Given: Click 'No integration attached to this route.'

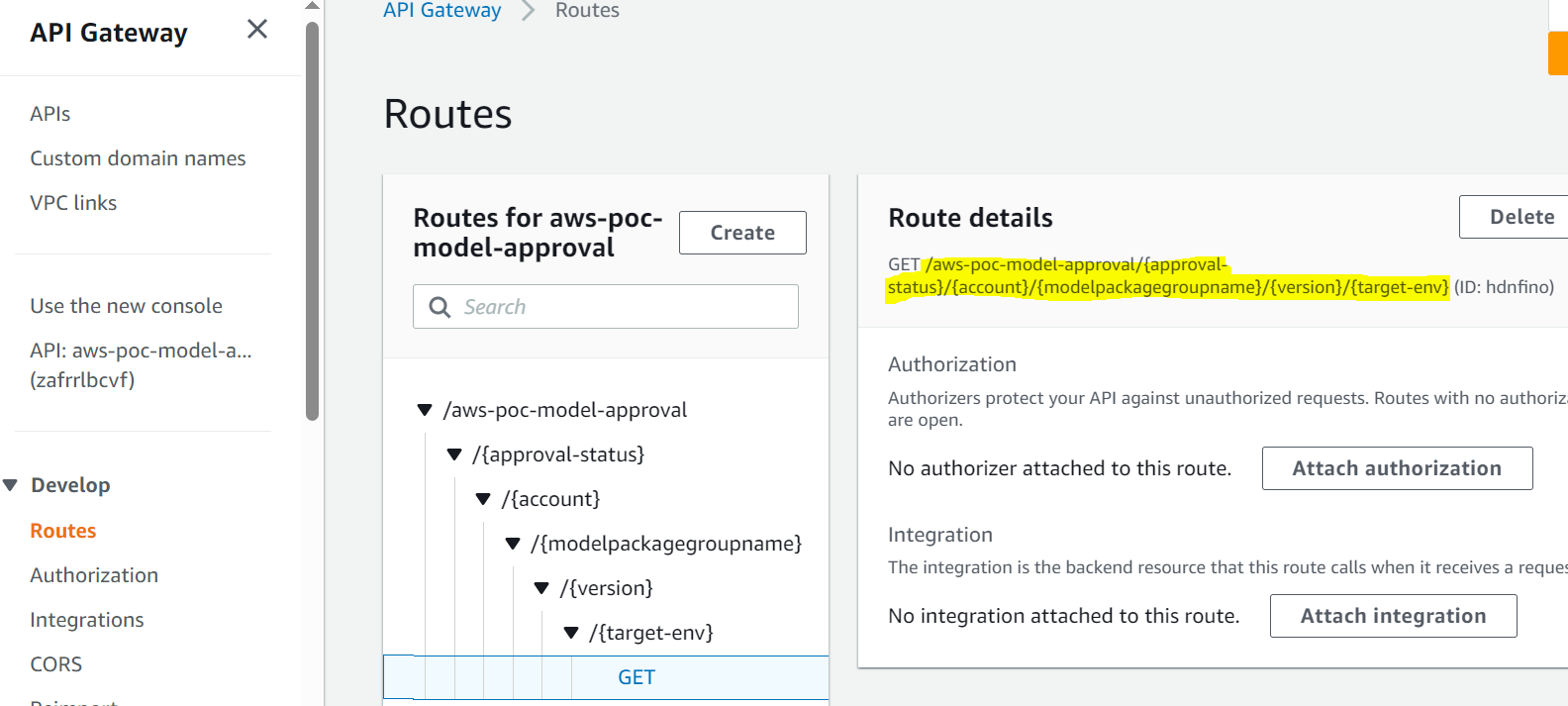Looking at the screenshot, I should click(x=1064, y=616).
